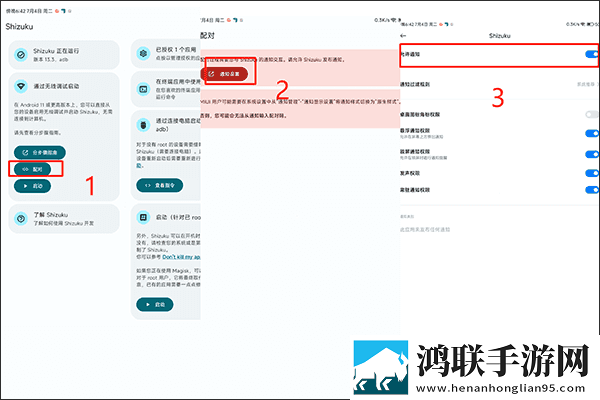
Task: Tap the 启动 button in root card
Action: (x=155, y=304)
